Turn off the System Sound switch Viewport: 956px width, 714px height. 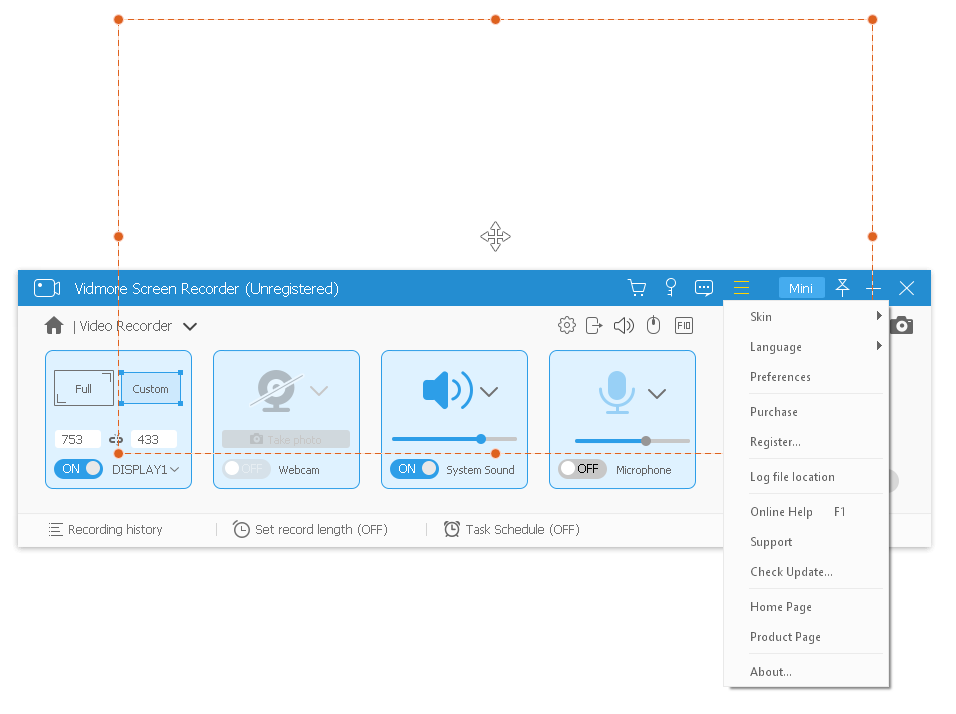[x=415, y=469]
